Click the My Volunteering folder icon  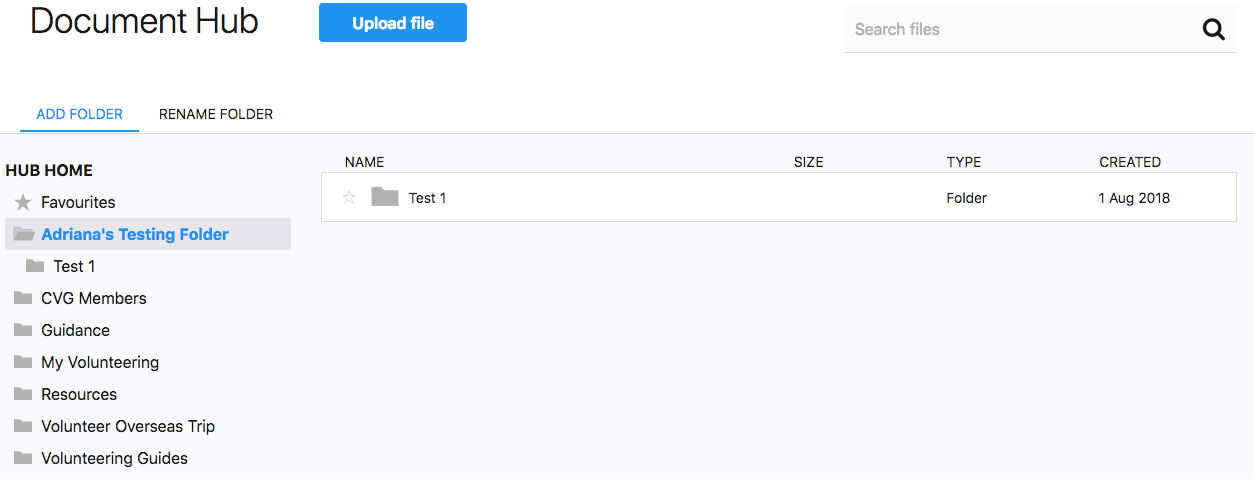click(23, 362)
